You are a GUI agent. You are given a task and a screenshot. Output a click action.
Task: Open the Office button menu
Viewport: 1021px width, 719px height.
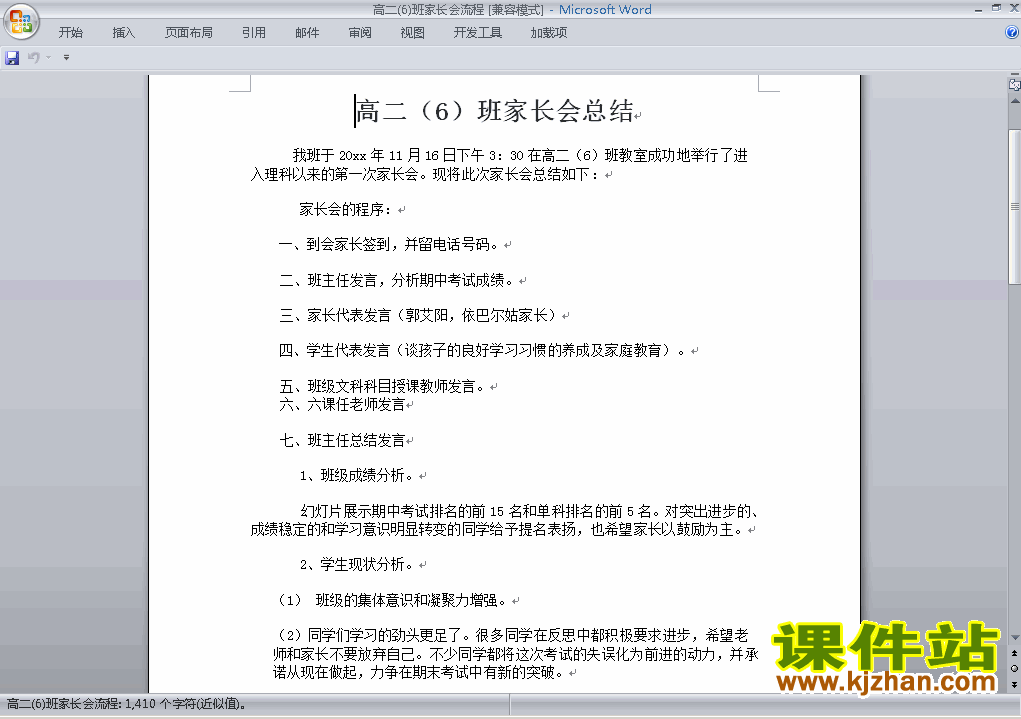(x=21, y=21)
